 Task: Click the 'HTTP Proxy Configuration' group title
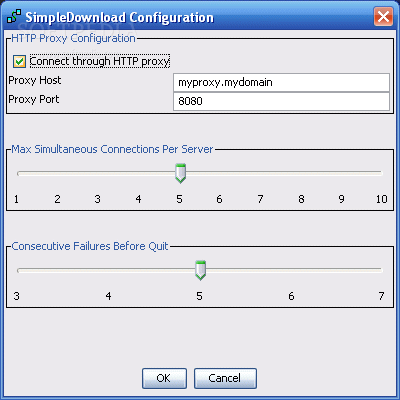click(x=73, y=38)
